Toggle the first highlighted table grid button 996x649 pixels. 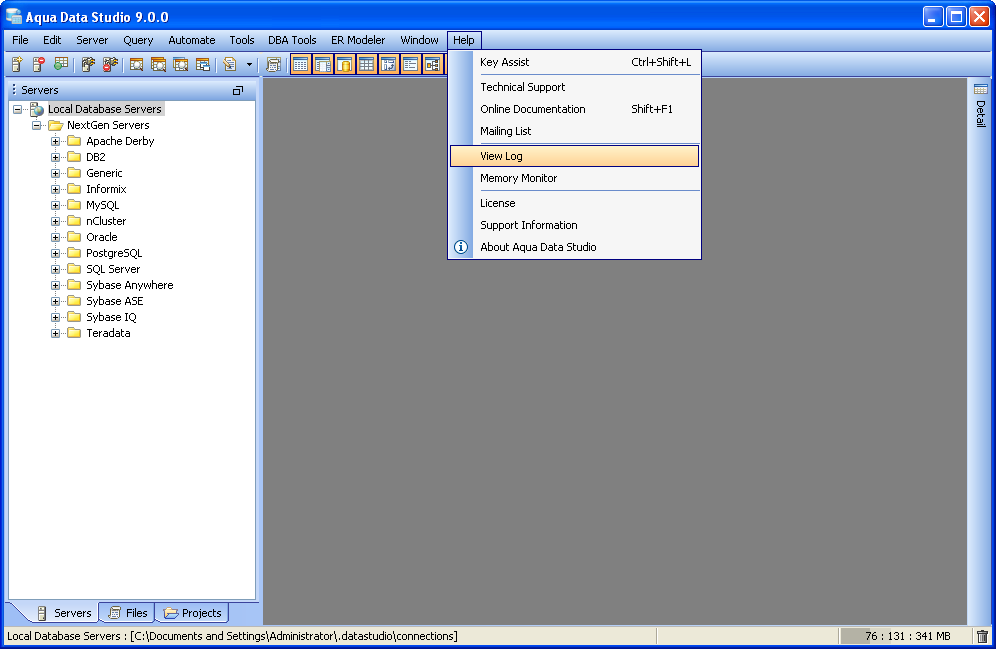(x=300, y=64)
